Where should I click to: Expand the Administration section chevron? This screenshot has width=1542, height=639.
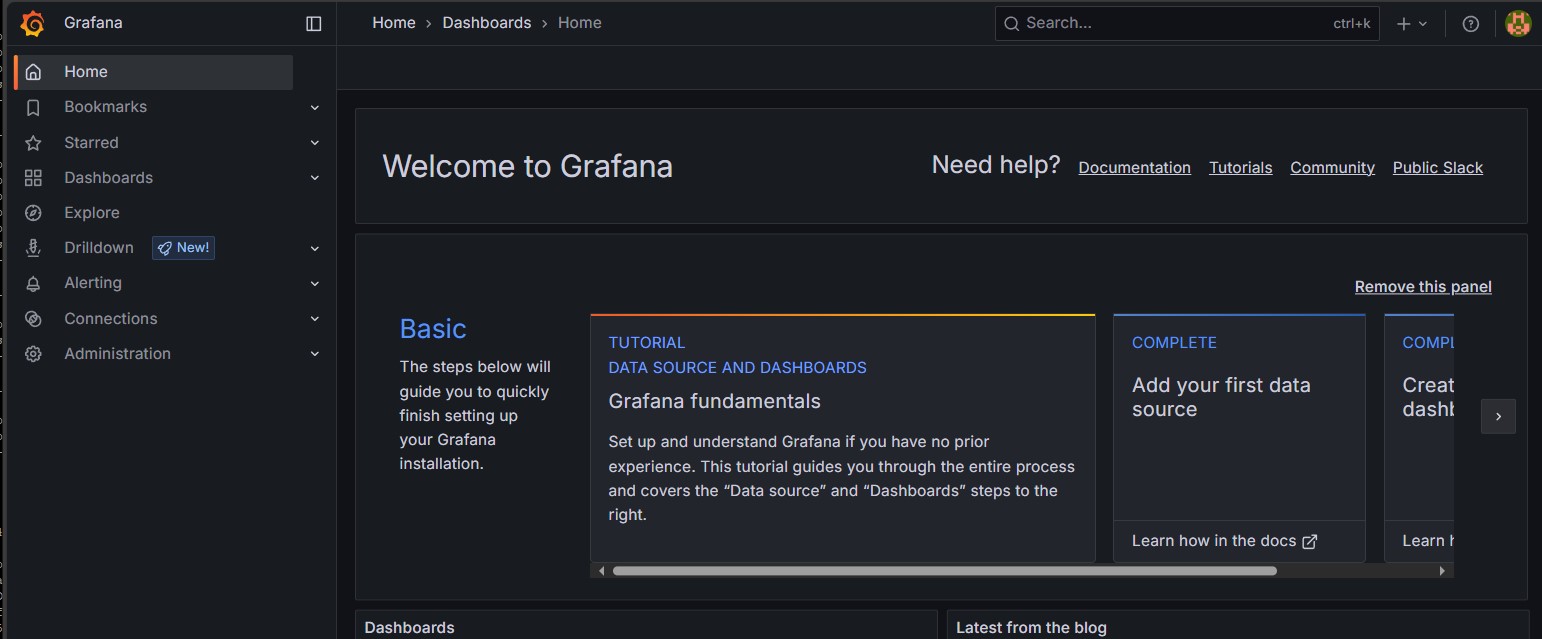(x=315, y=354)
